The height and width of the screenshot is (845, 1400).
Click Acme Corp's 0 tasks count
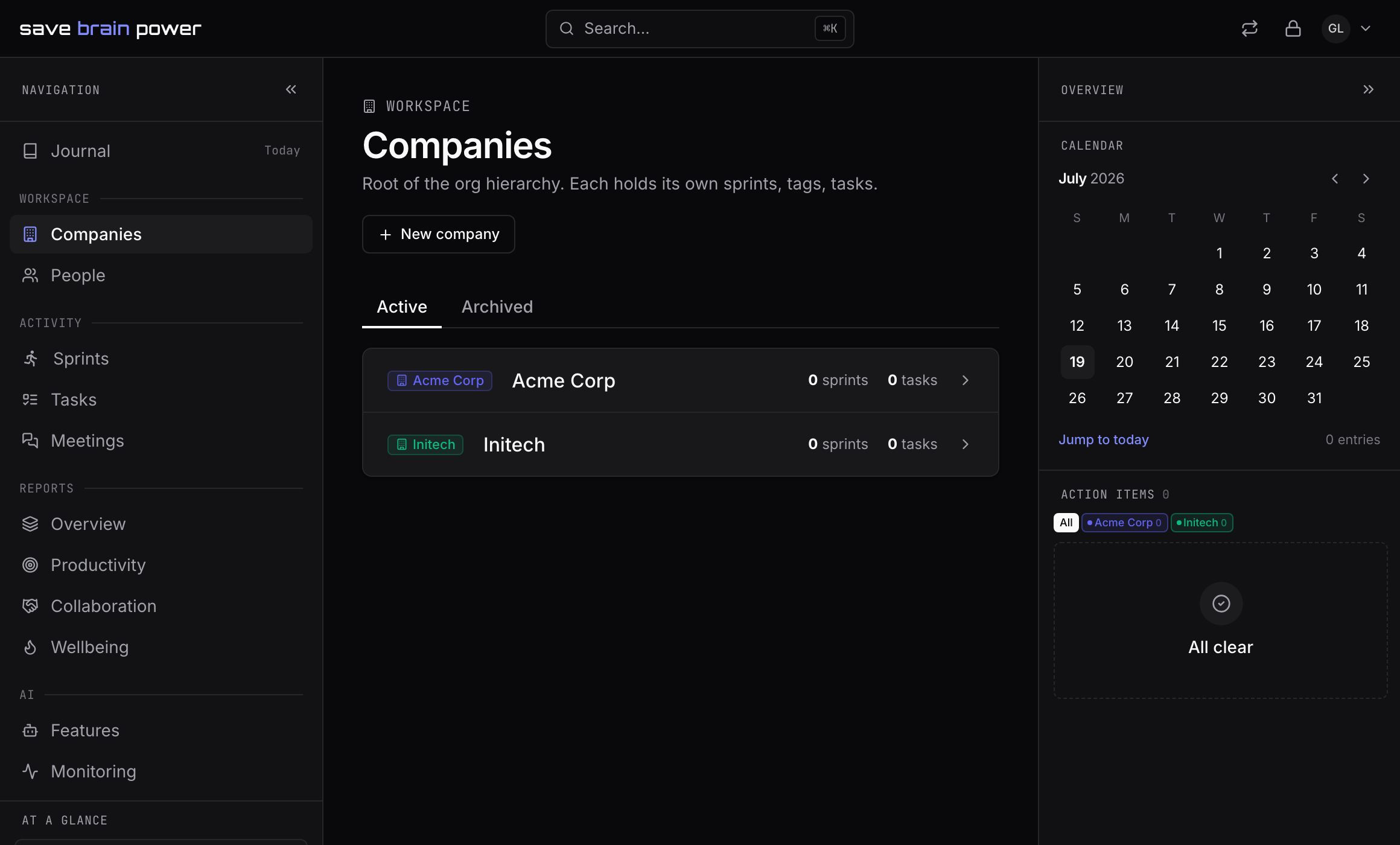[912, 380]
